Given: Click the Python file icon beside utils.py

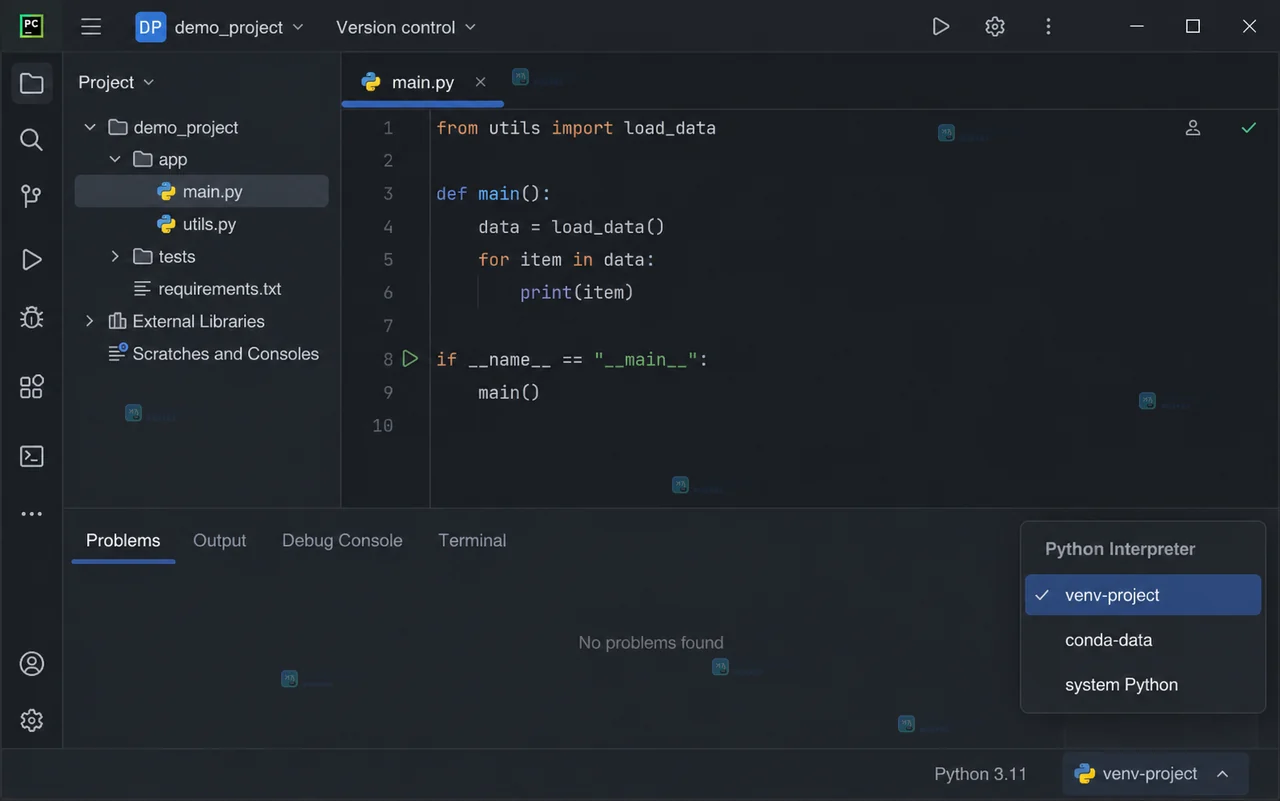Looking at the screenshot, I should [x=166, y=224].
